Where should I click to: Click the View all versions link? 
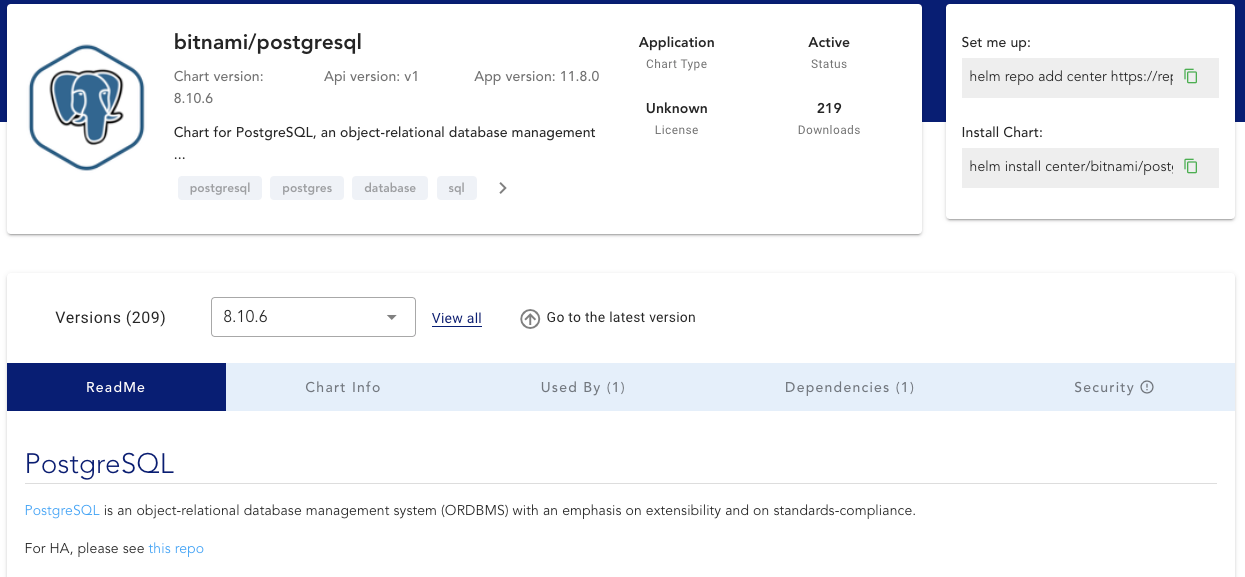coord(457,318)
